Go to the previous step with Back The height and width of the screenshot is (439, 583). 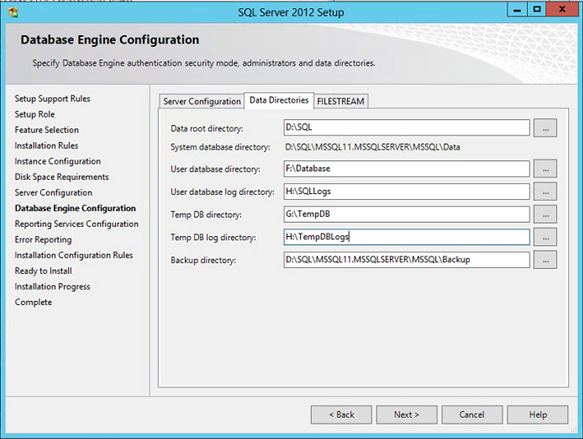(x=341, y=414)
